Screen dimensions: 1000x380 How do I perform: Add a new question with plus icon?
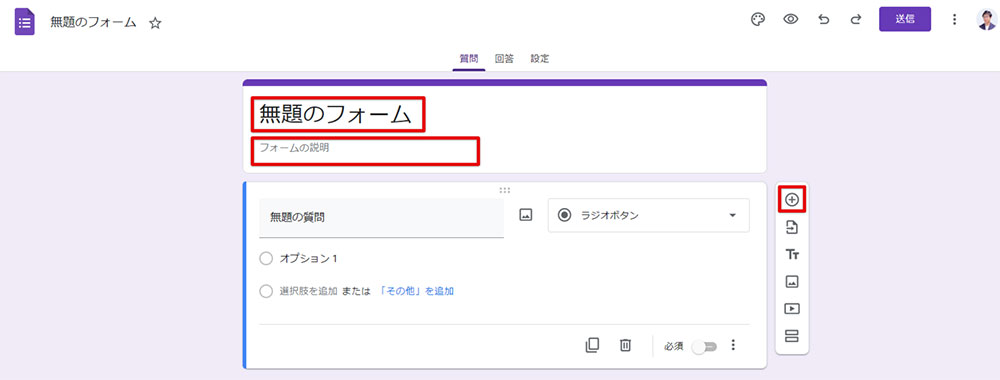click(791, 200)
